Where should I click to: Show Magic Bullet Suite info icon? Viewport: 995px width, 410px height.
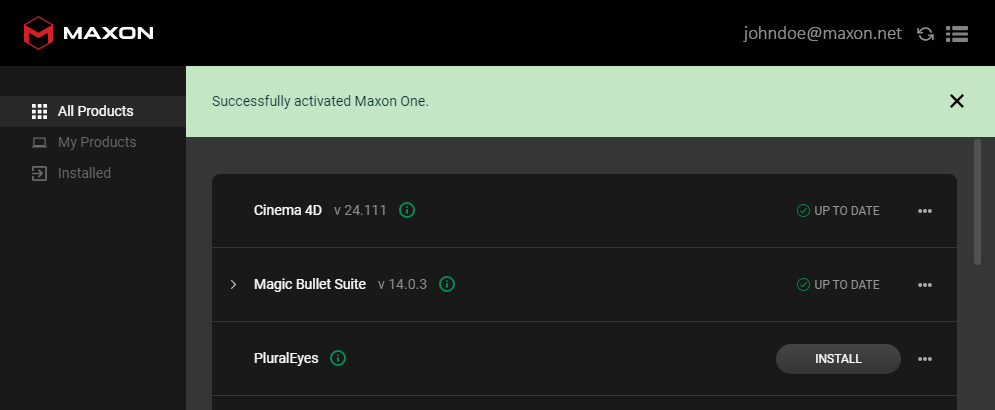point(447,284)
